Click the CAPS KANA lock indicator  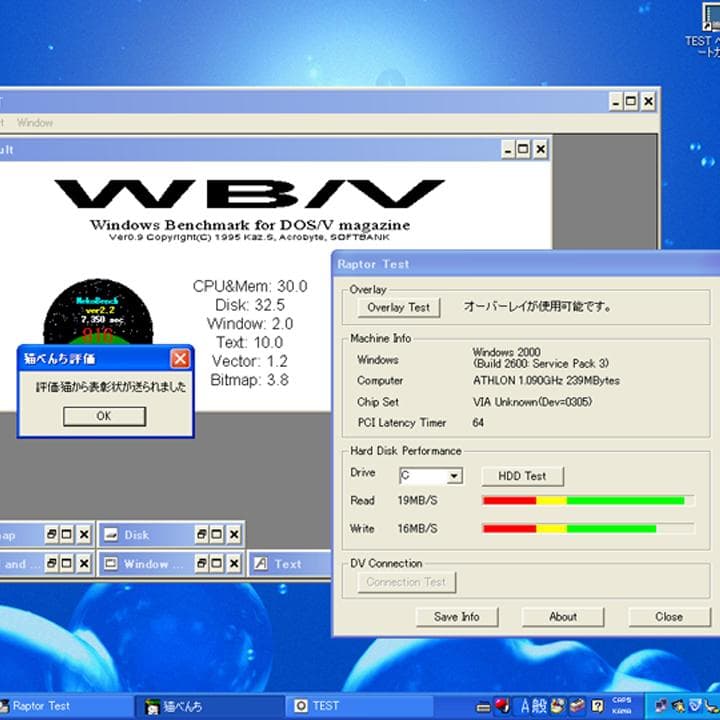[621, 706]
